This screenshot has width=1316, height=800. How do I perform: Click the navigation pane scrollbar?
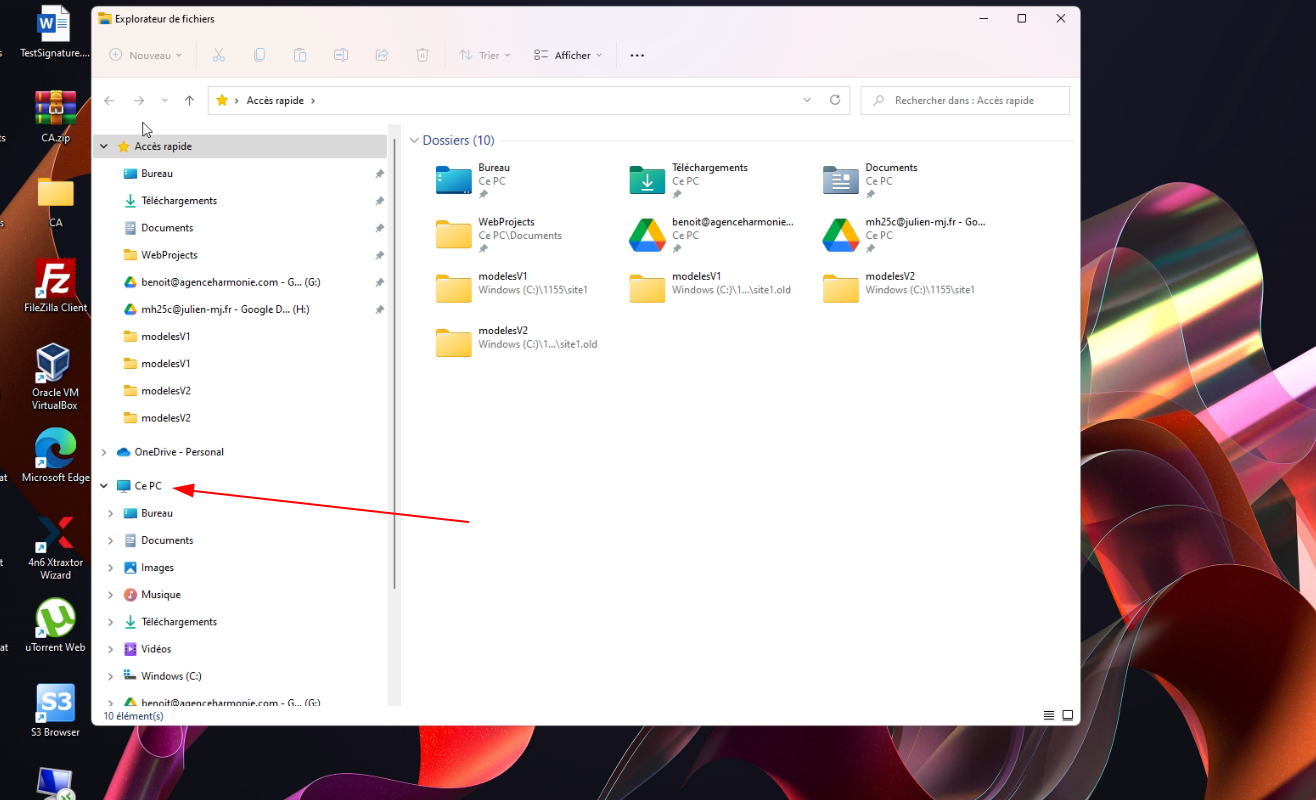[396, 365]
